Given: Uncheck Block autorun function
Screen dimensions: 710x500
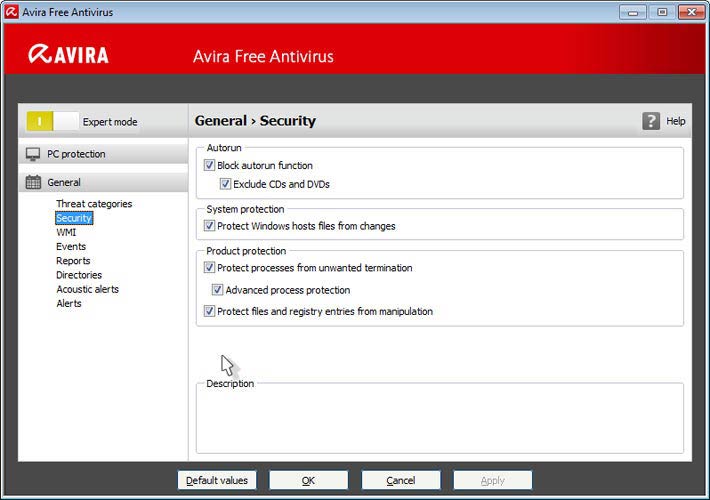Looking at the screenshot, I should click(x=209, y=165).
